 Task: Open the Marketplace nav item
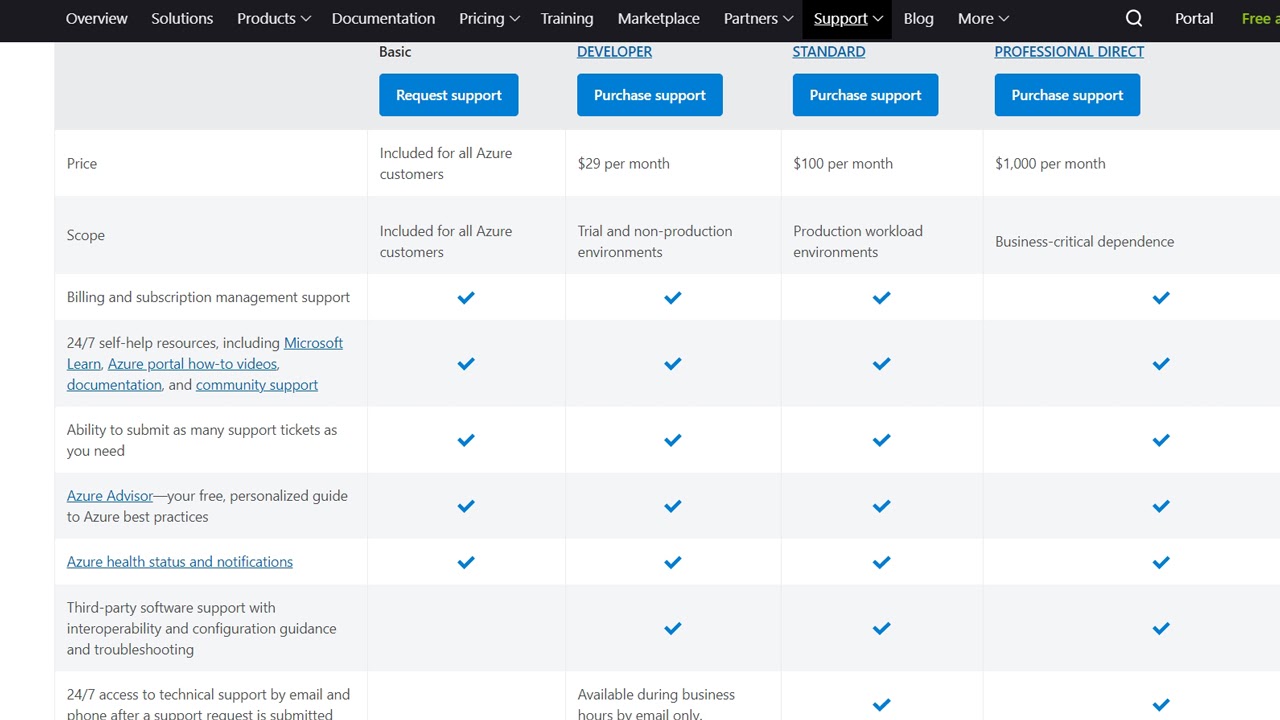click(659, 18)
